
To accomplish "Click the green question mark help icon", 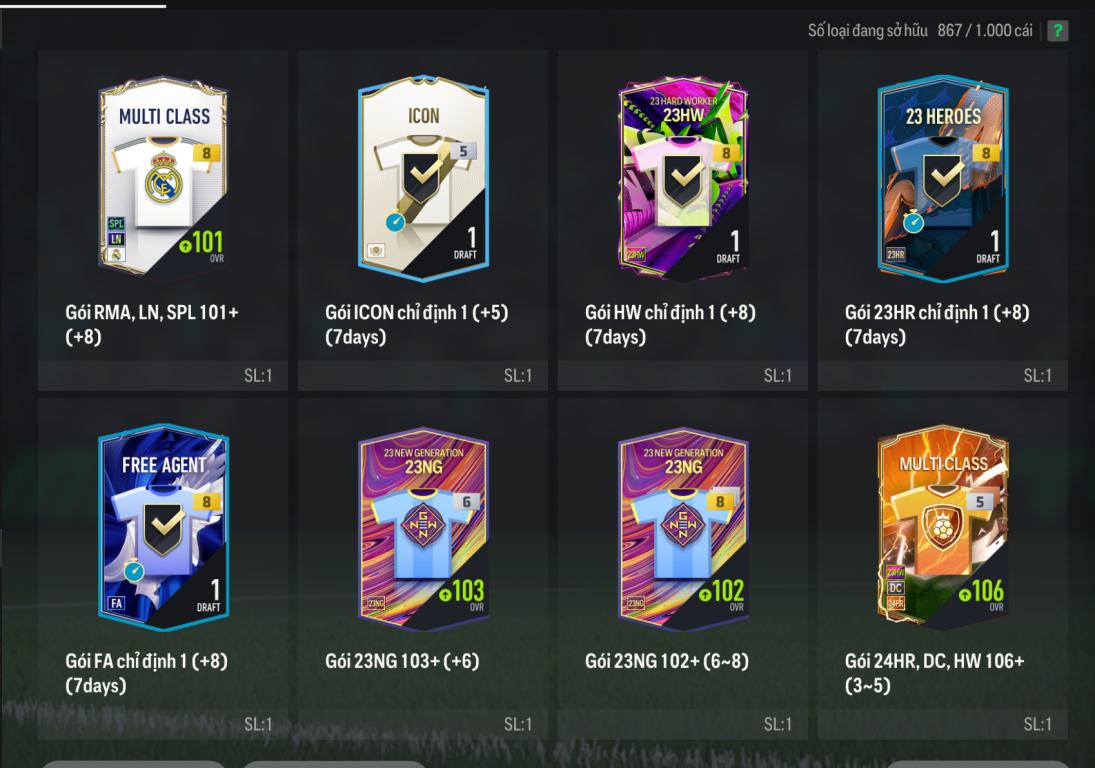I will [1057, 31].
